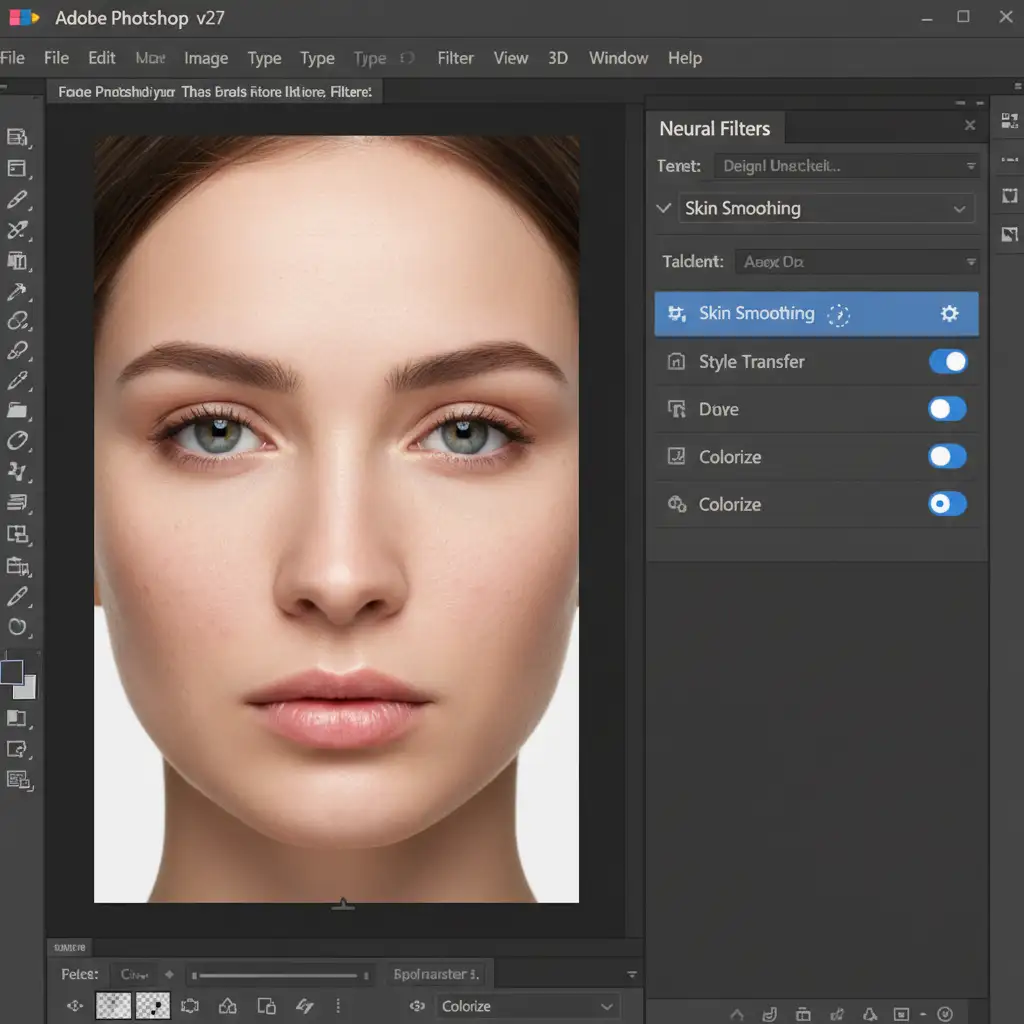Click the first checkered thumbnail in bottom bar

tap(113, 1006)
